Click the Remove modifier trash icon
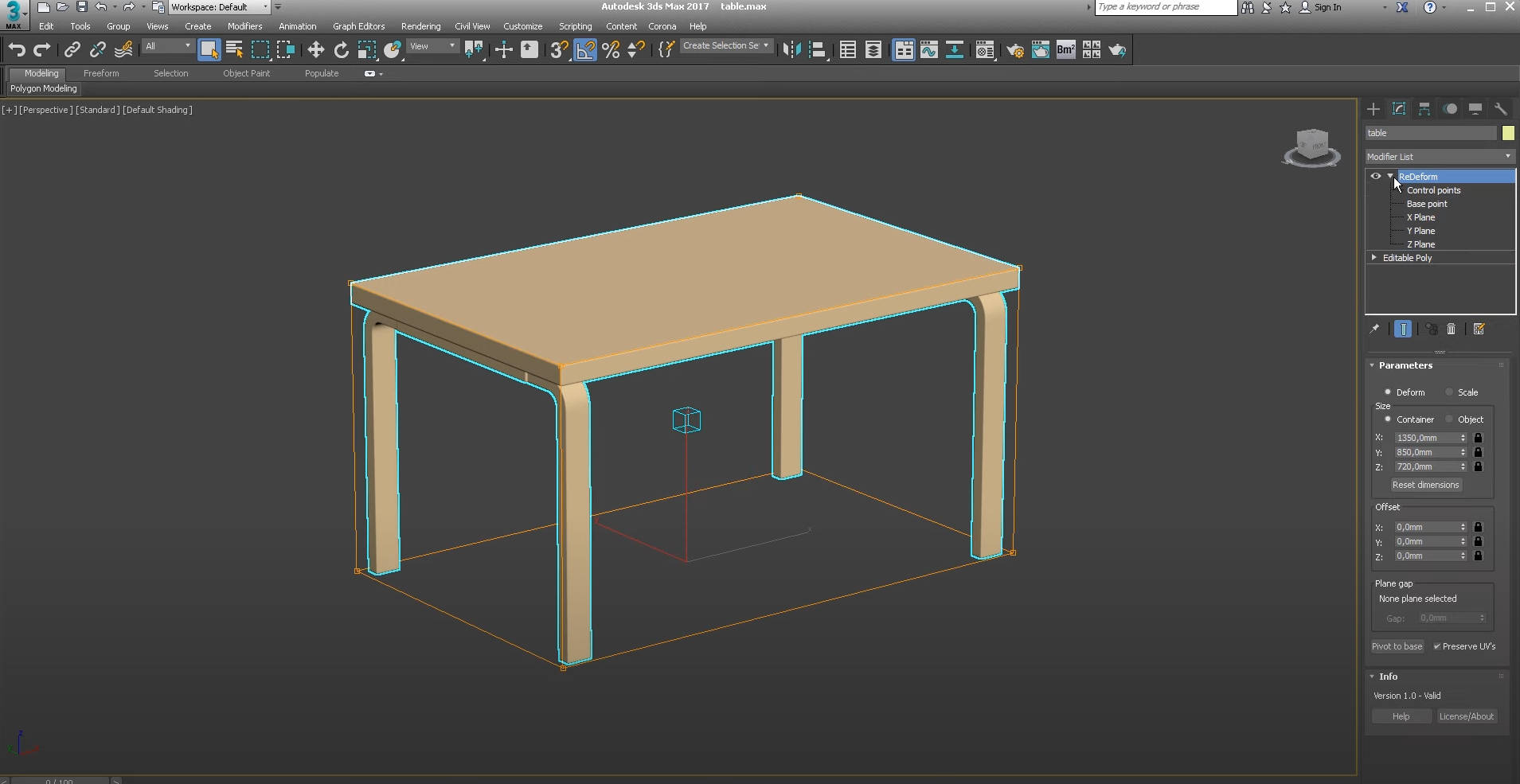 [x=1450, y=329]
